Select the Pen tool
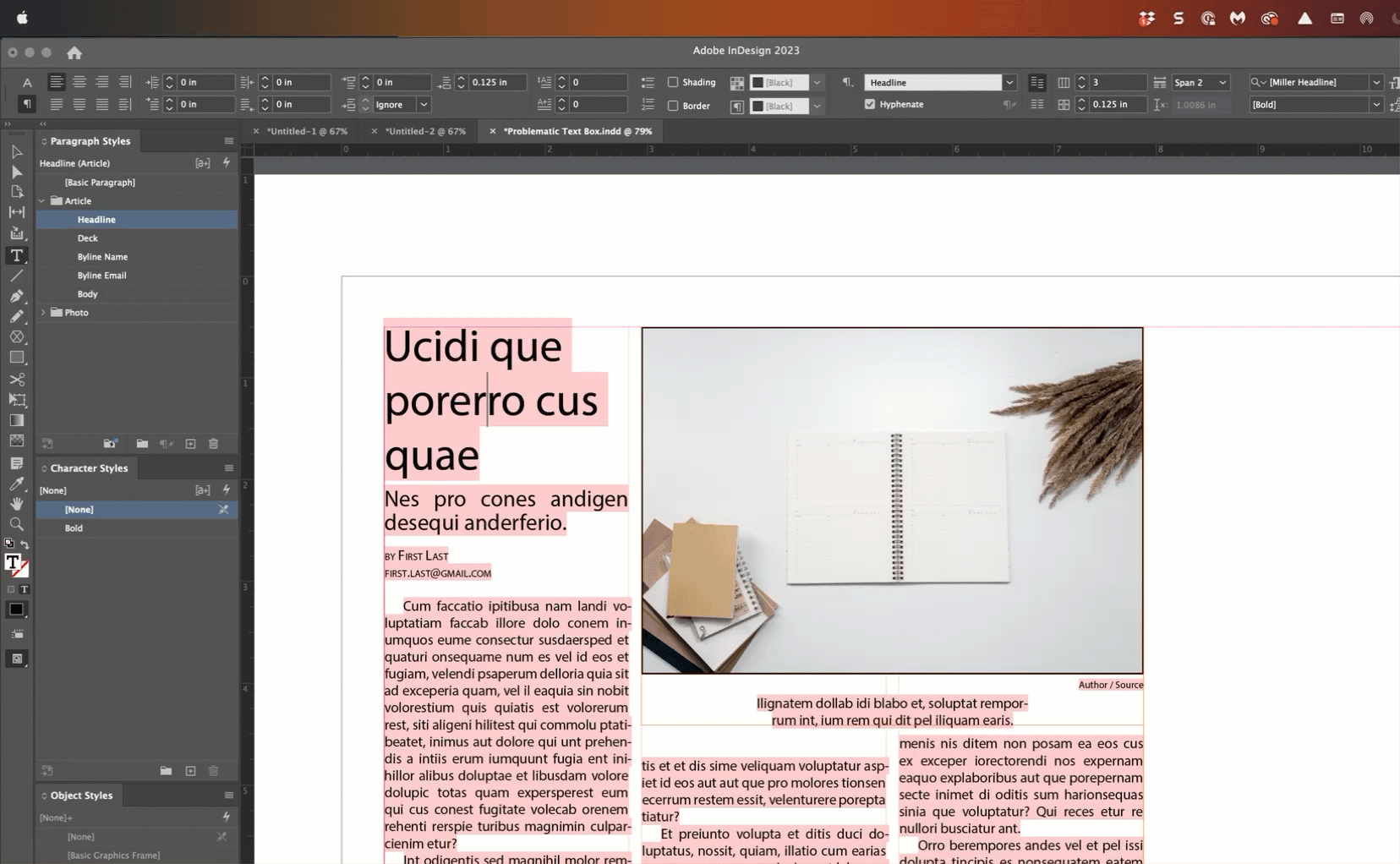Screen dimensions: 1400x864 16,296
